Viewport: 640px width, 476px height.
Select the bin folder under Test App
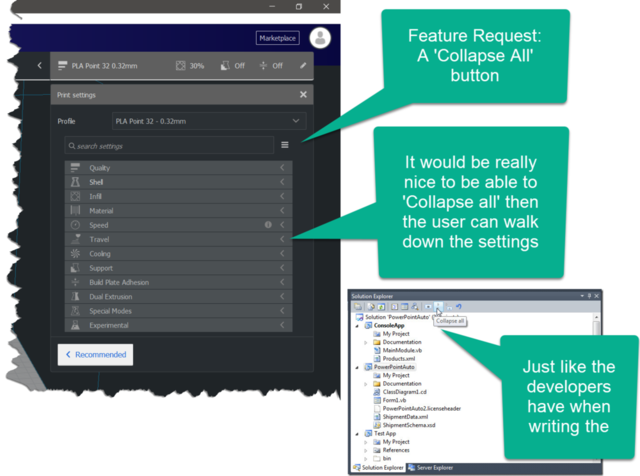coord(382,458)
